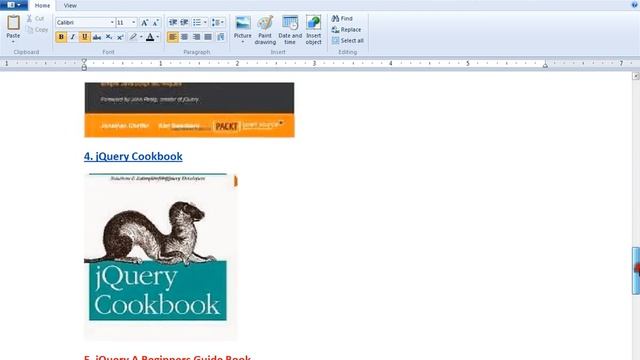Click the vertical scrollbar thumb

[x=636, y=271]
